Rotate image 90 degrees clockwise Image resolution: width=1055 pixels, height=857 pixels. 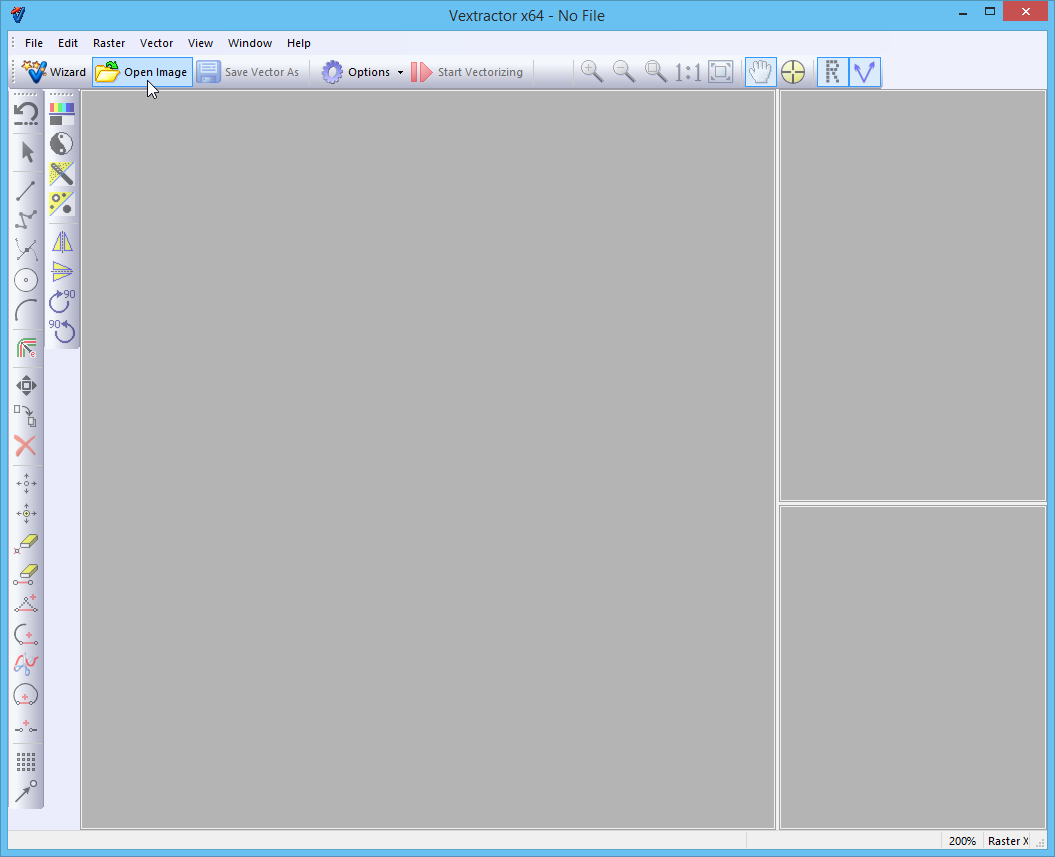(62, 300)
